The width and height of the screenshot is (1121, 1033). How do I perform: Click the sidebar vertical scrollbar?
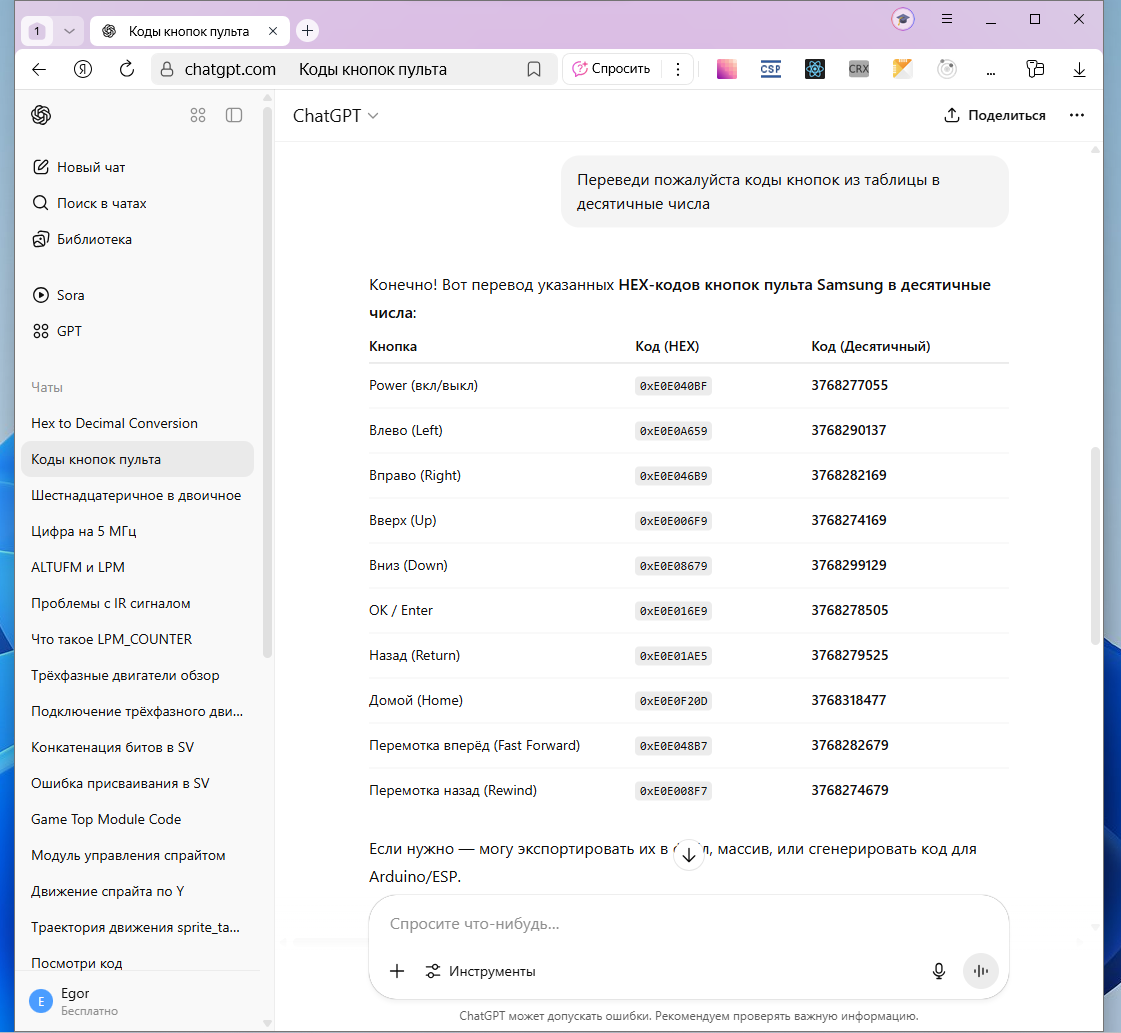267,382
